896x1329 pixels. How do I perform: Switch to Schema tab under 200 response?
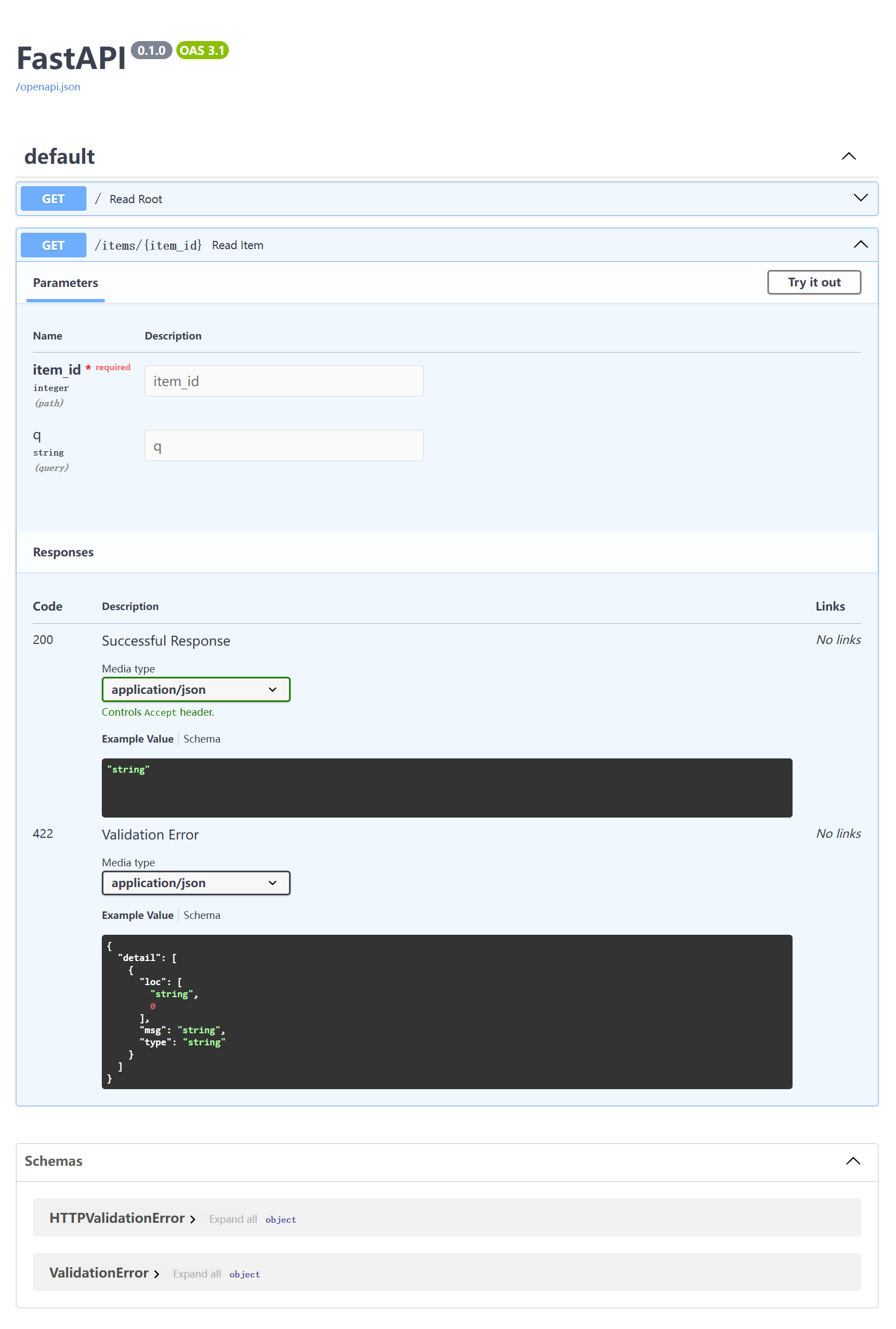tap(202, 739)
